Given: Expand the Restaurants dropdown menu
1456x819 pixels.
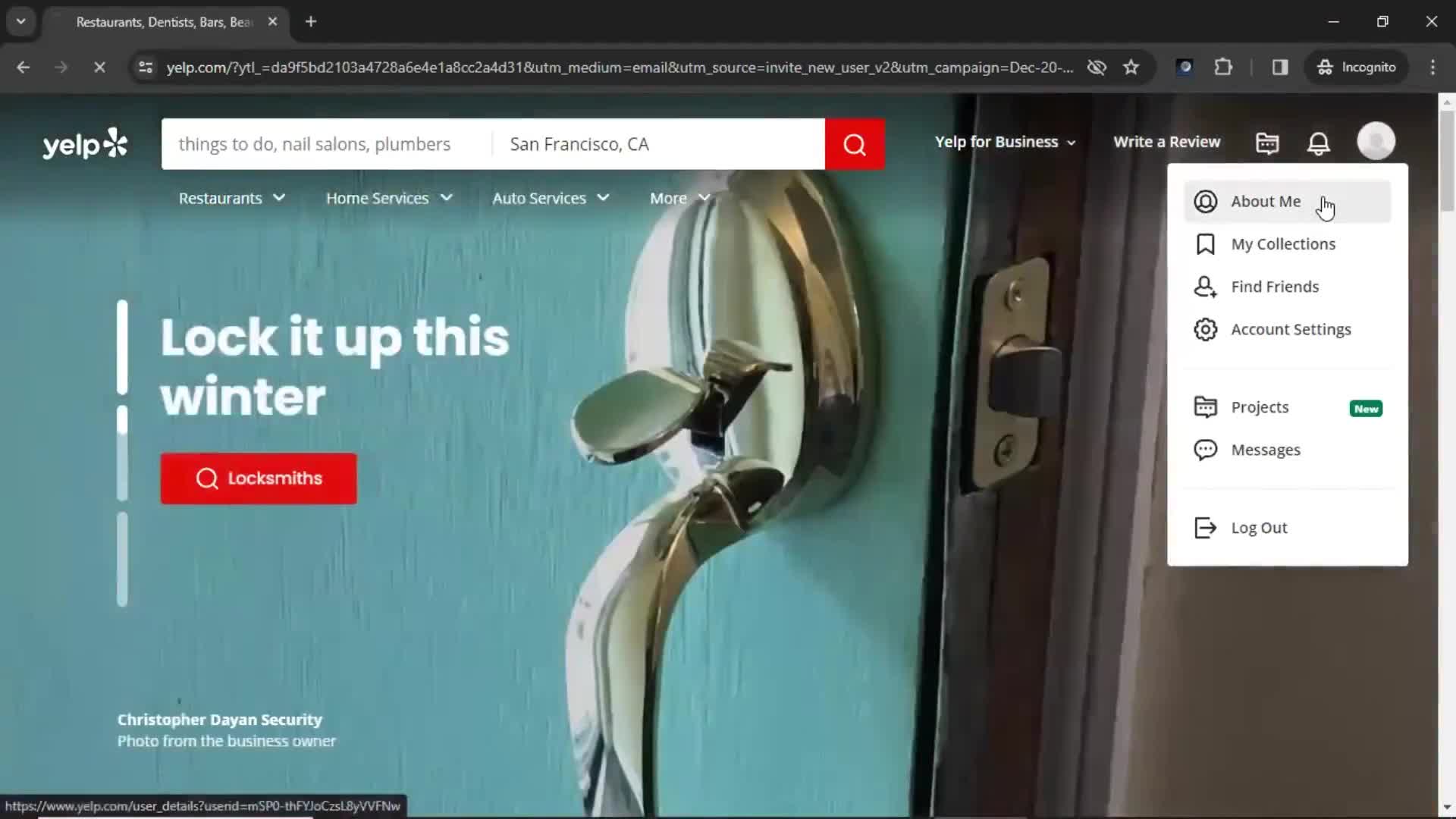Looking at the screenshot, I should [230, 198].
